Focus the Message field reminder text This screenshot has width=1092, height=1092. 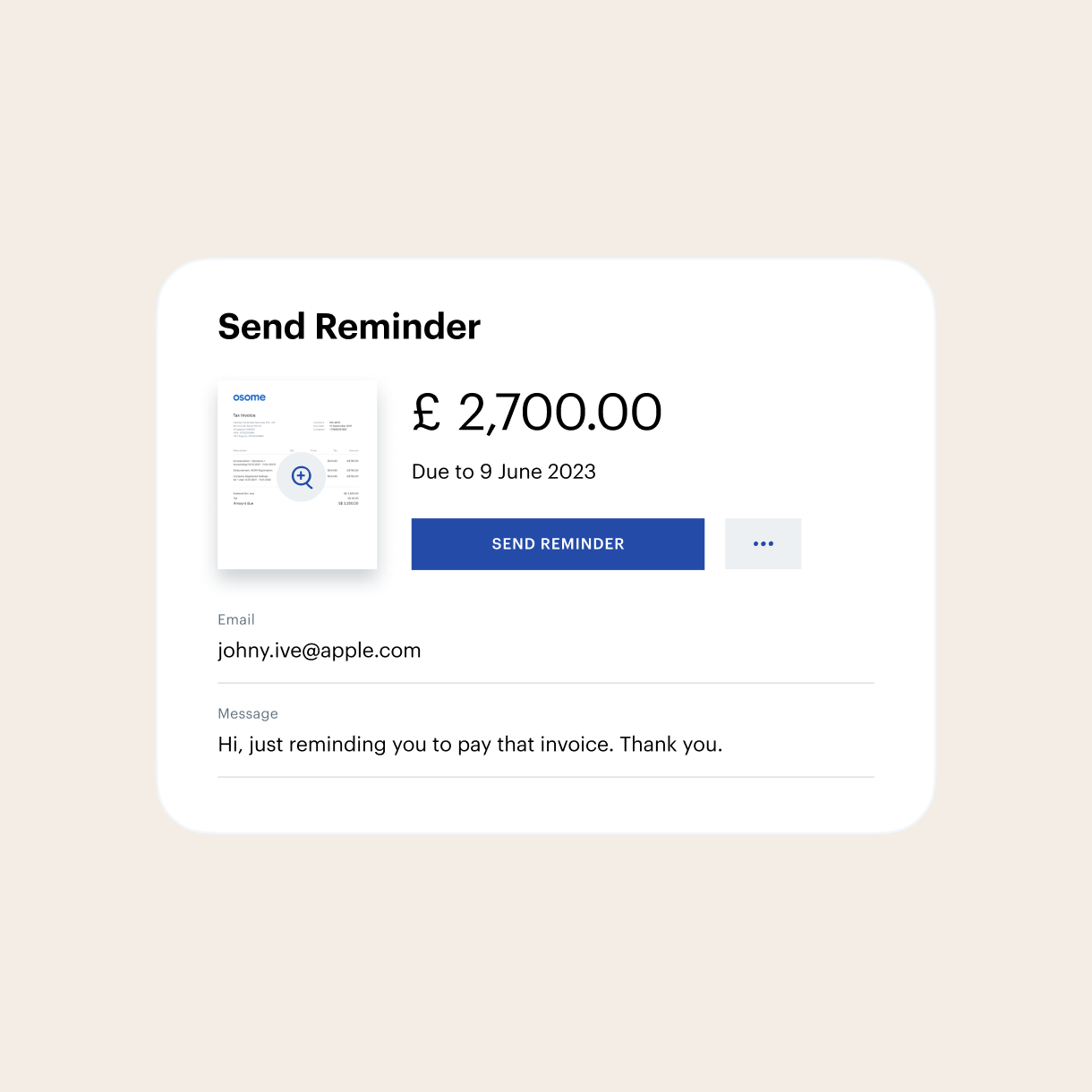click(x=546, y=745)
